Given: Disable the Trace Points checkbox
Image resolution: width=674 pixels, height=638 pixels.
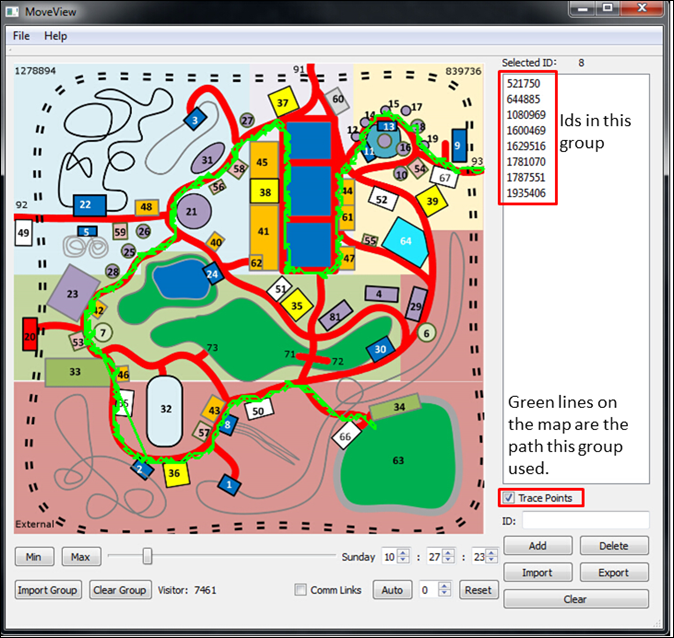Looking at the screenshot, I should 510,498.
